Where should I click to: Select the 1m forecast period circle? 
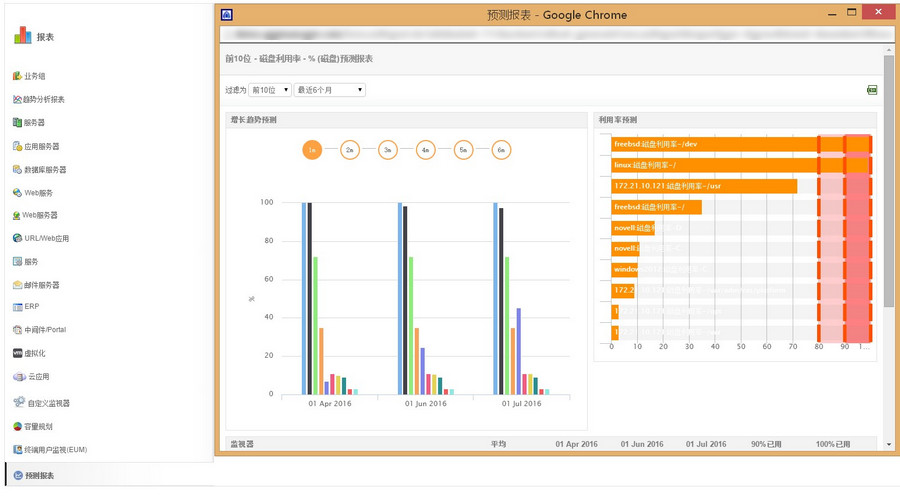pyautogui.click(x=312, y=150)
